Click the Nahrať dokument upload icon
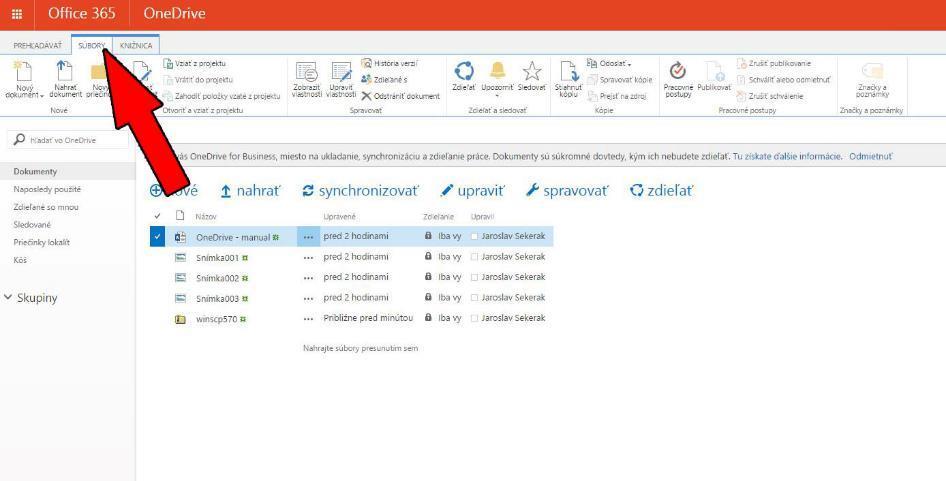This screenshot has height=481, width=946. [x=65, y=71]
